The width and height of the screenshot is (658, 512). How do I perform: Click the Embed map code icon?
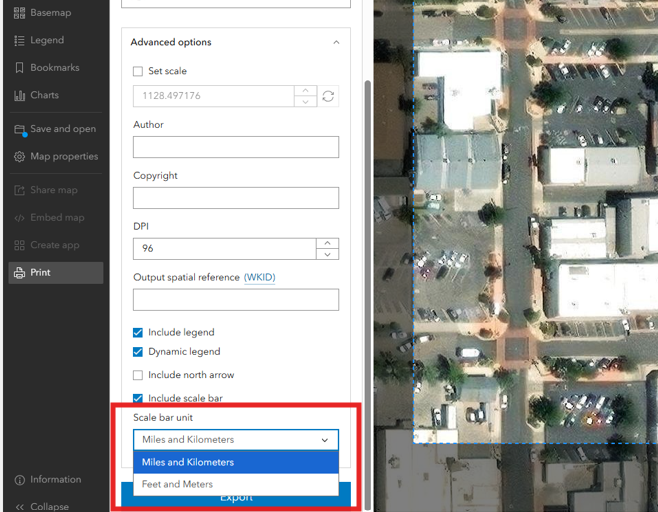[19, 218]
